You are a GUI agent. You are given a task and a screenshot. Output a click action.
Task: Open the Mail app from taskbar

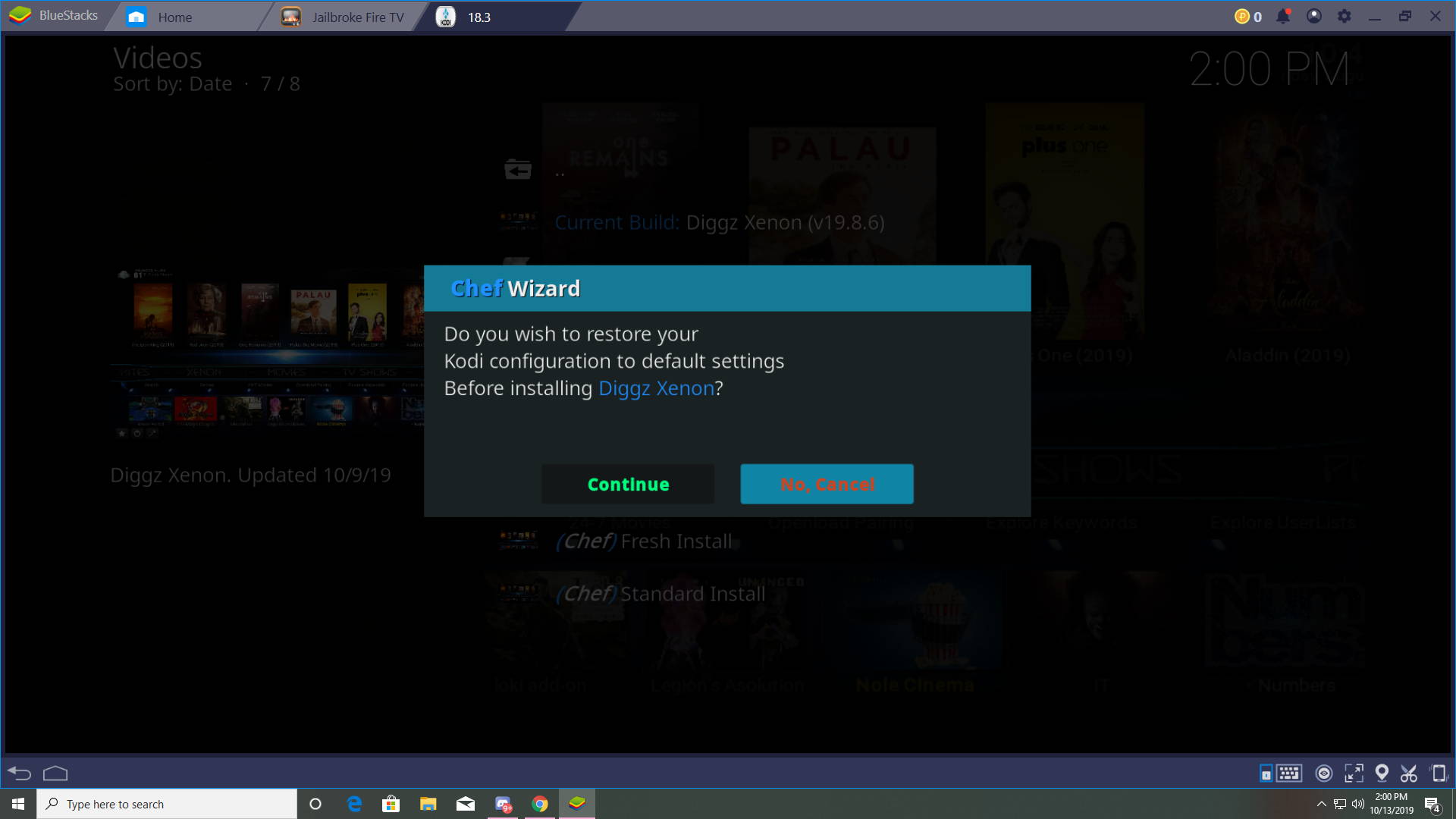pyautogui.click(x=466, y=804)
